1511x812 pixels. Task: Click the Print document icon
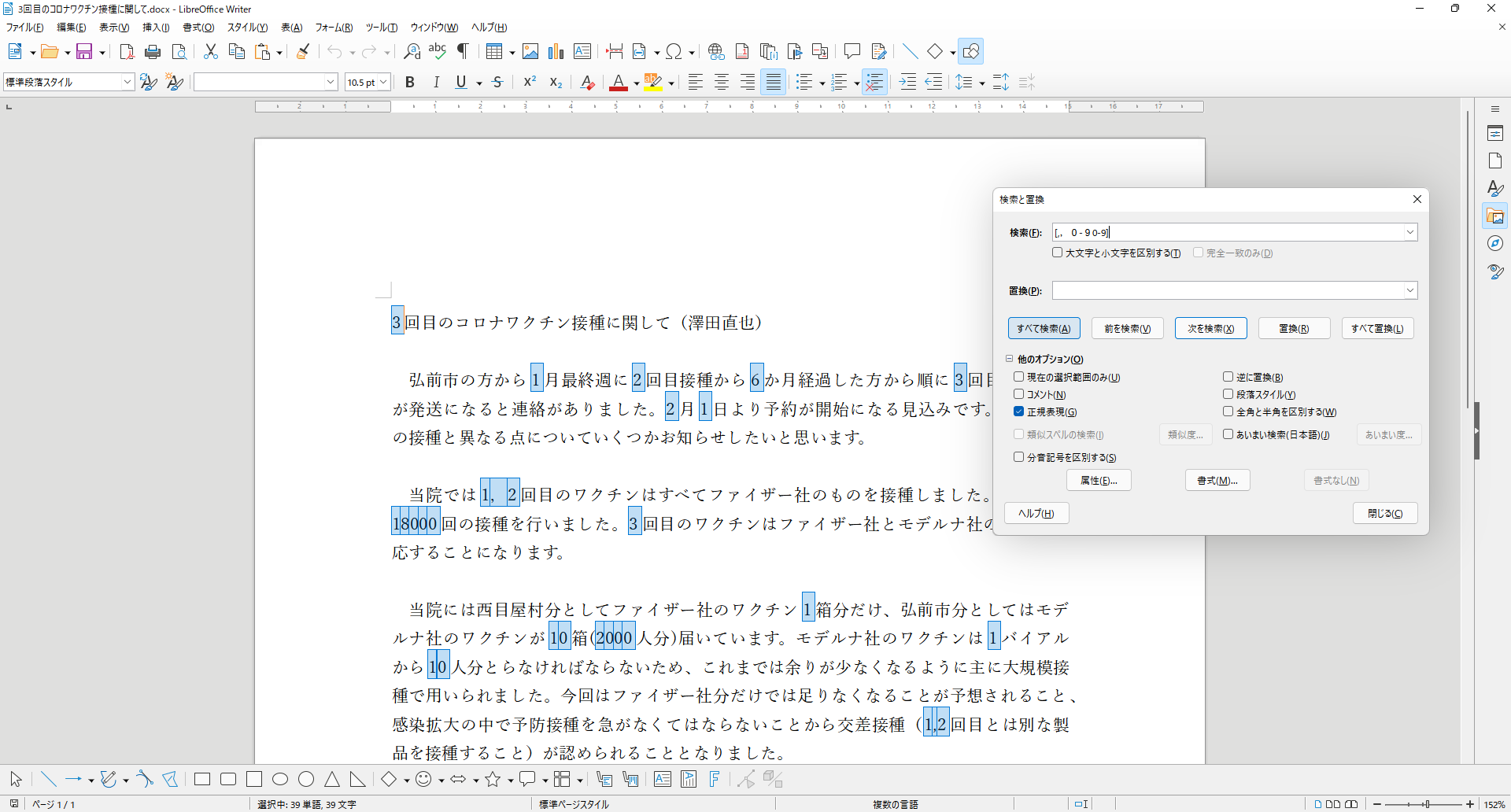point(153,52)
